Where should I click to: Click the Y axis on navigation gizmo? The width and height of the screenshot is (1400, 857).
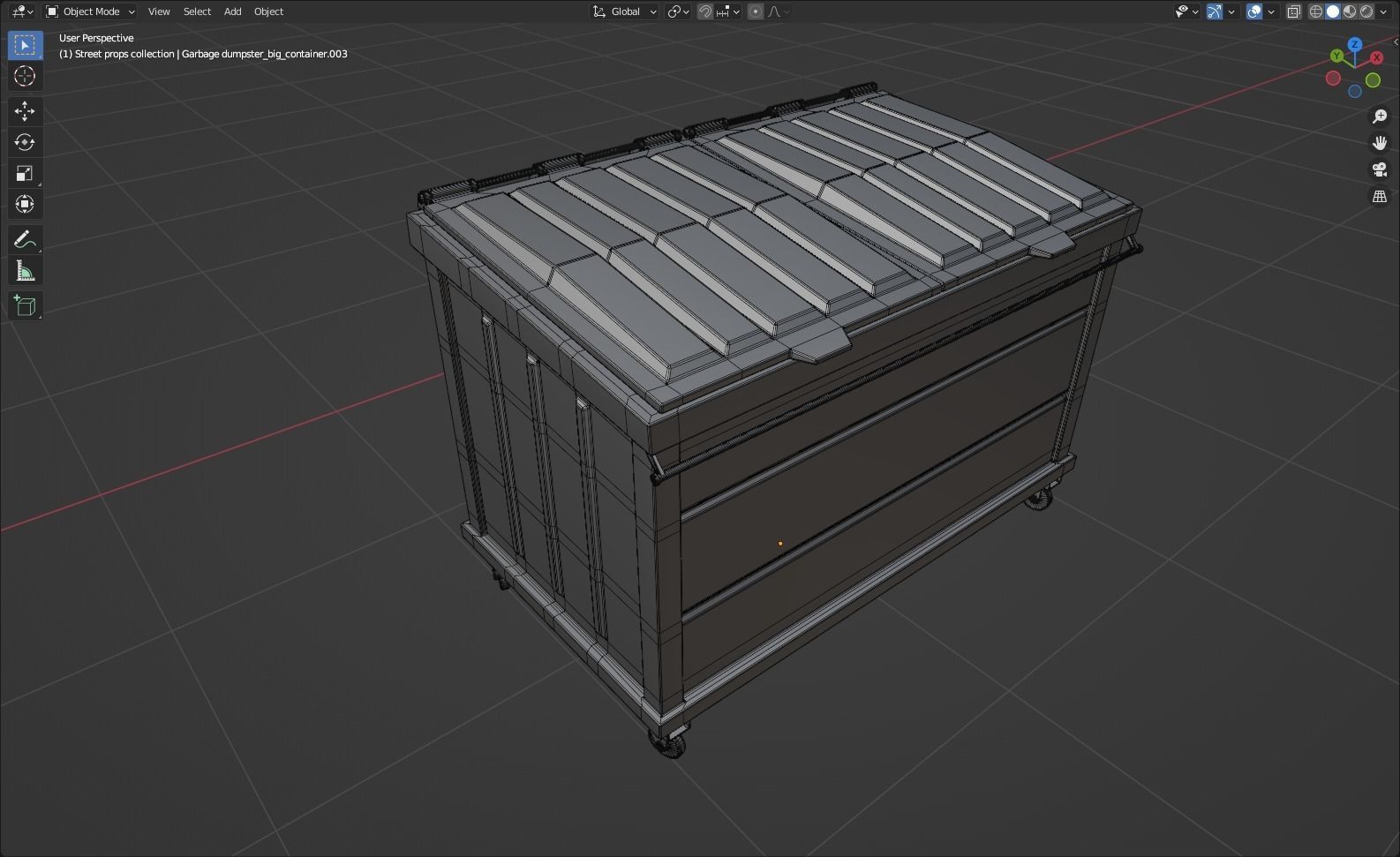(x=1336, y=56)
